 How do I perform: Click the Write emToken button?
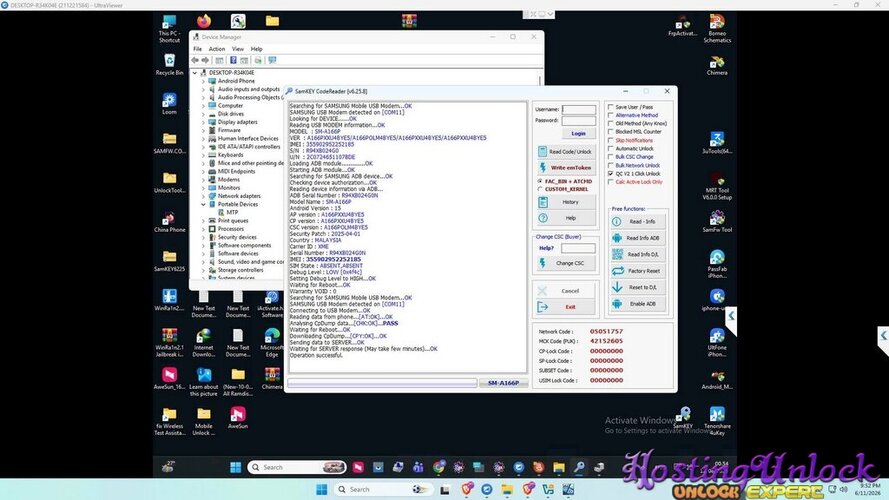(565, 168)
